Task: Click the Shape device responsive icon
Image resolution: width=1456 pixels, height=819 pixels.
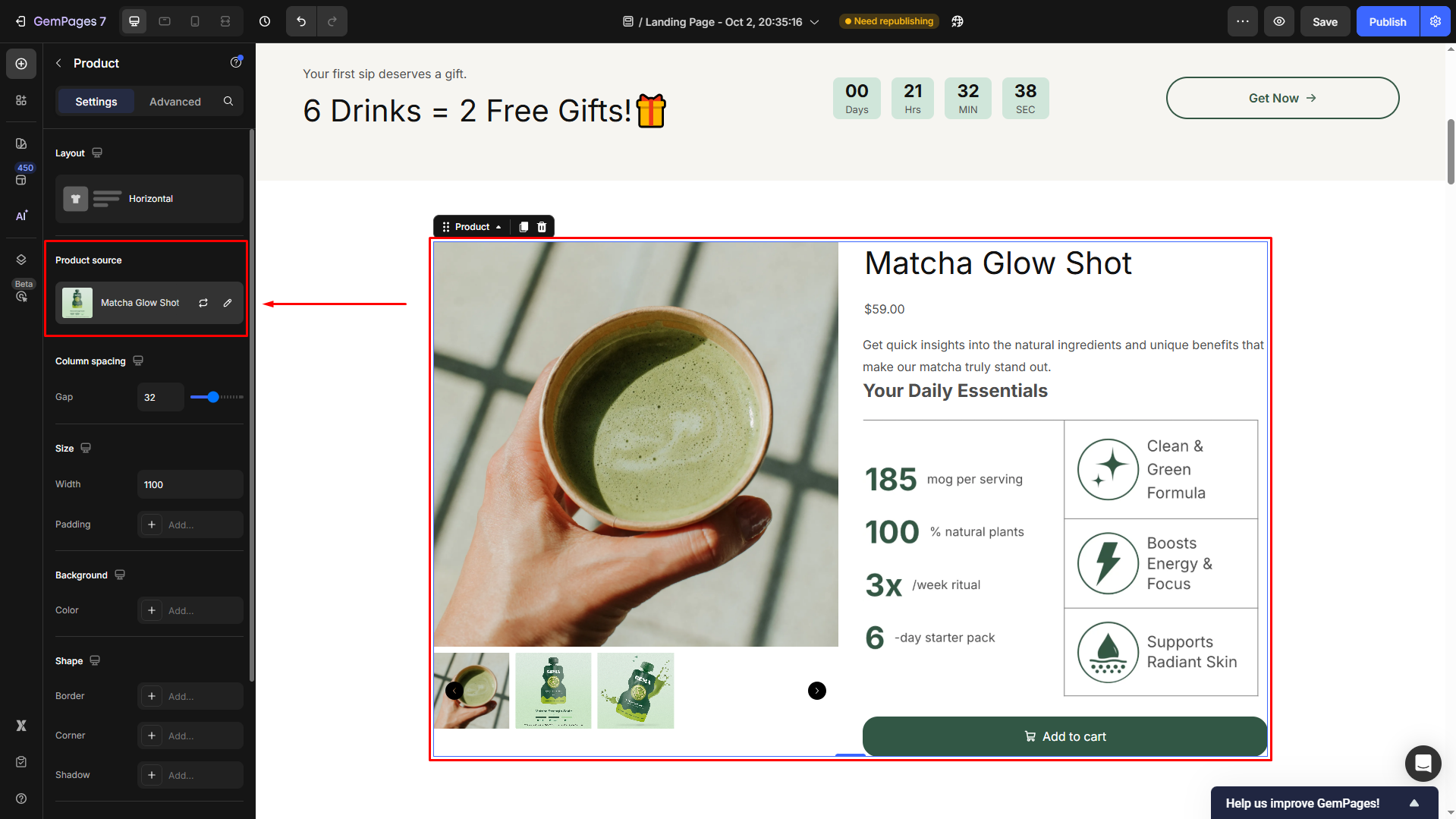Action: [95, 660]
